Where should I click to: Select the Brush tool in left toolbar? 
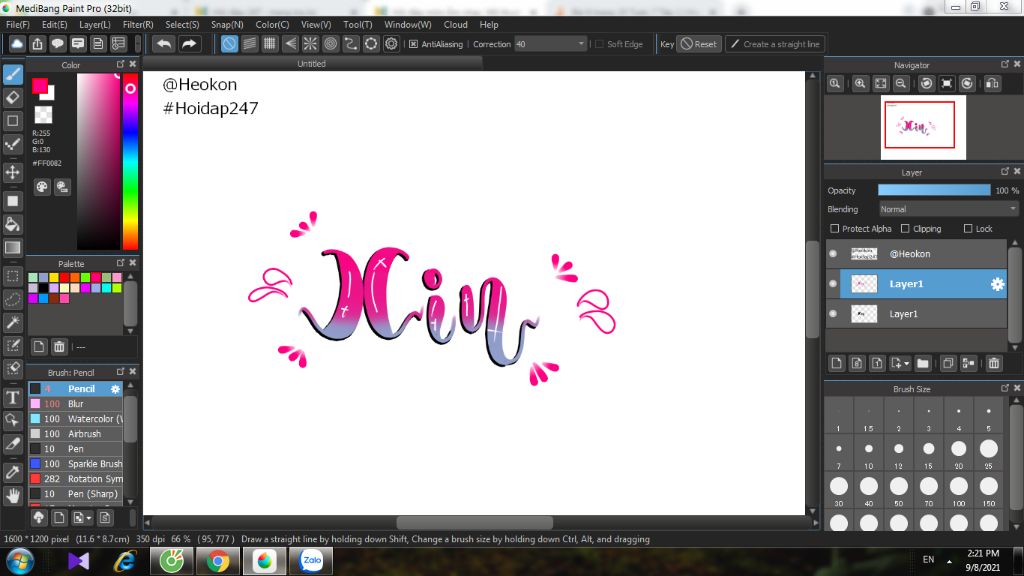click(12, 74)
